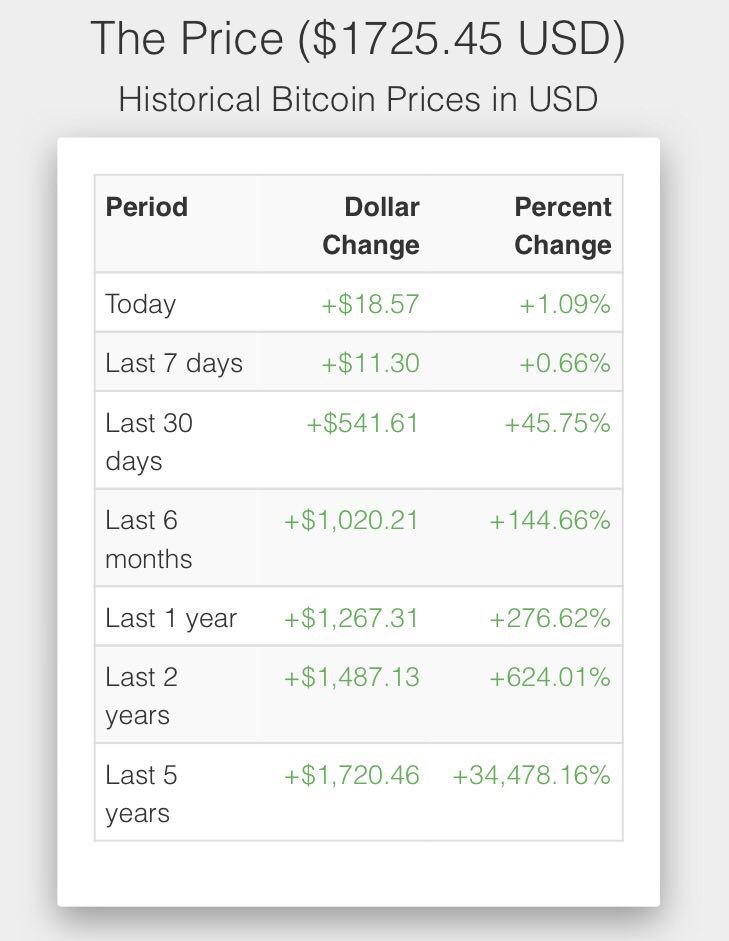
Task: Click the +624.01% percent change value
Action: tap(549, 677)
